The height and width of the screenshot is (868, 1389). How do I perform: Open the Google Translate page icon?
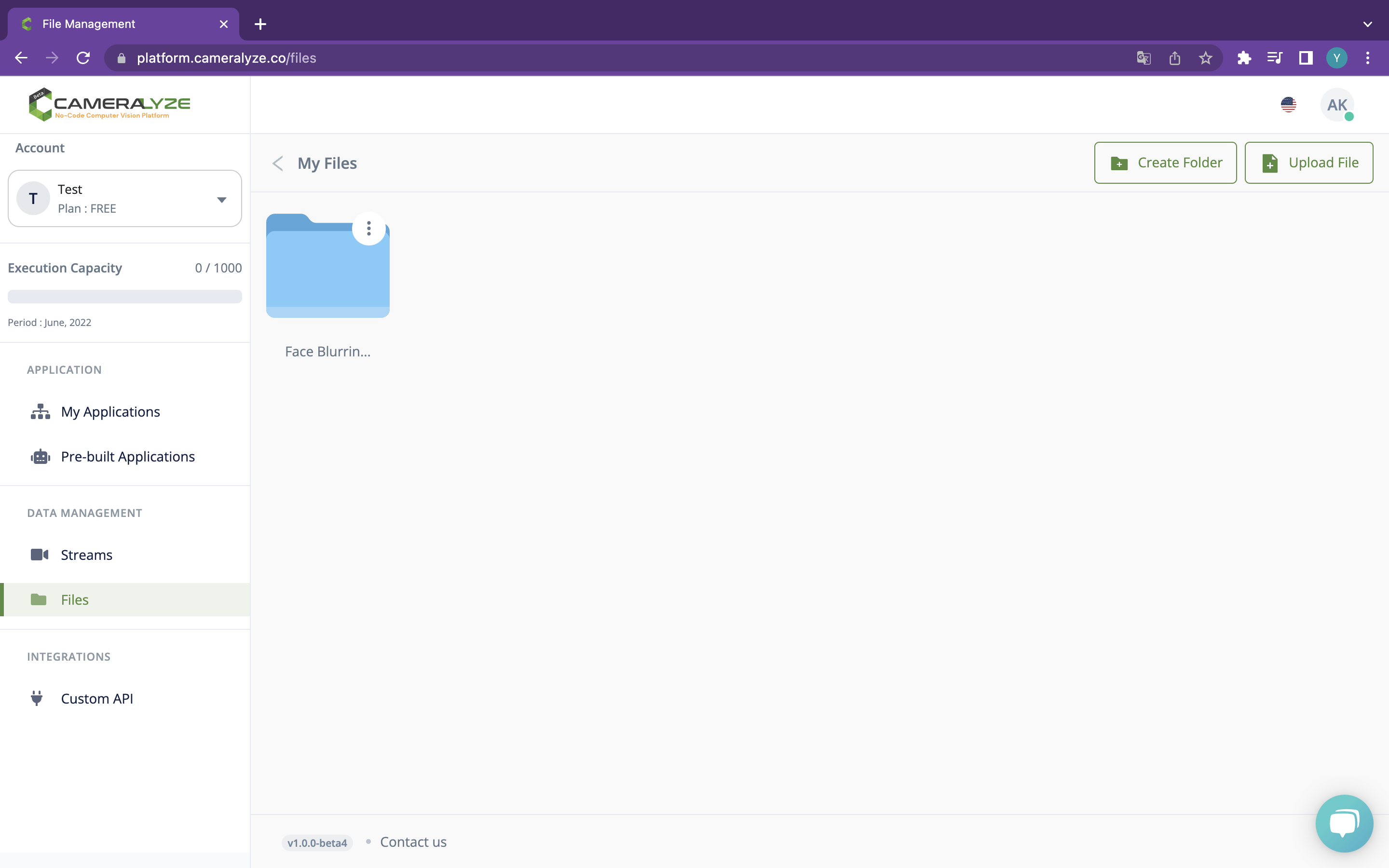coord(1144,58)
